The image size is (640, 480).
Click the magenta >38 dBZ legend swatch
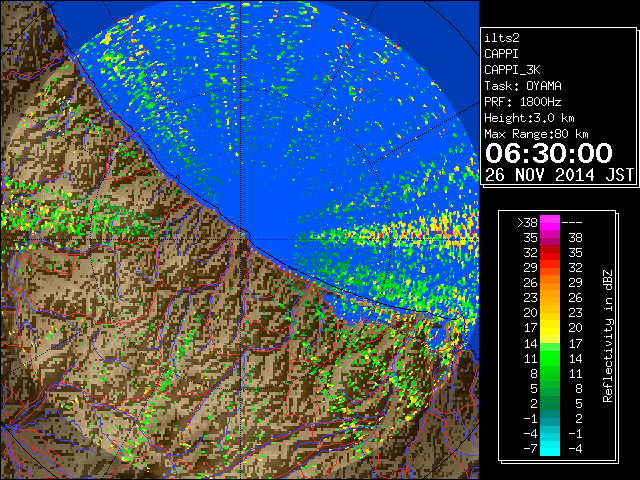(550, 222)
